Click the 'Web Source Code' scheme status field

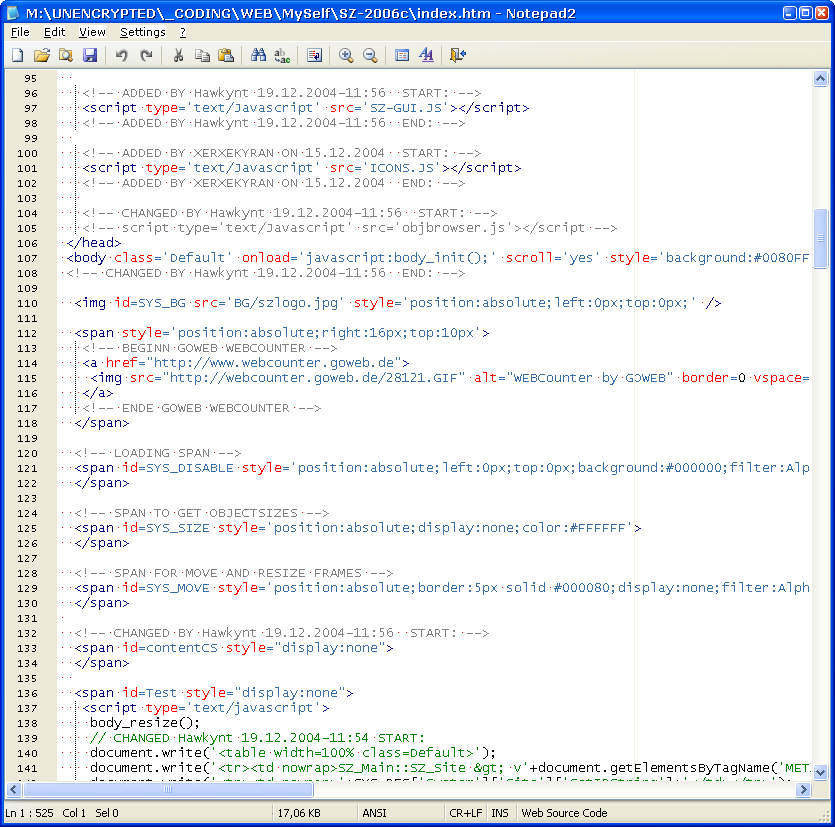[564, 813]
